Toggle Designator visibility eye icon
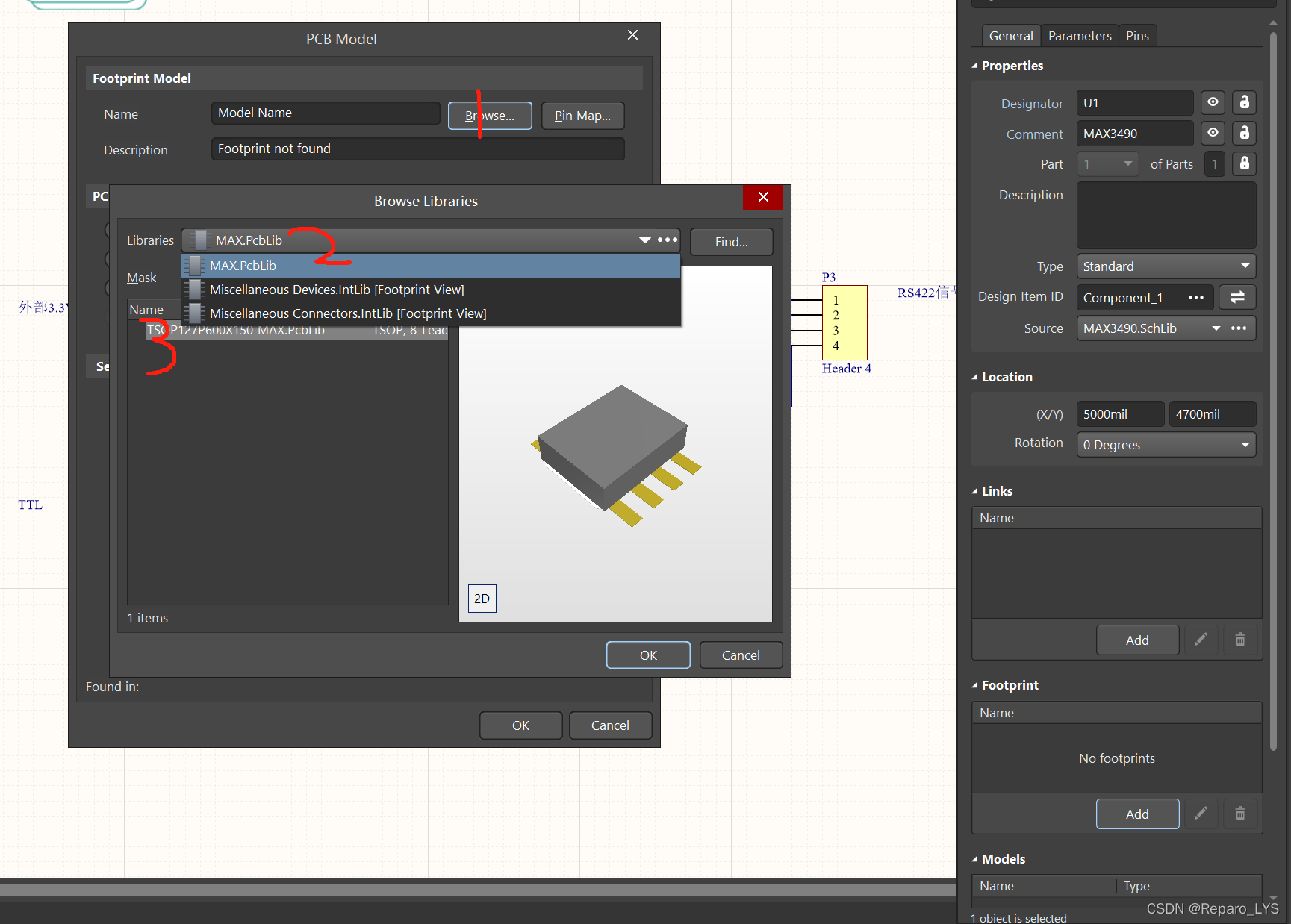 pyautogui.click(x=1213, y=103)
